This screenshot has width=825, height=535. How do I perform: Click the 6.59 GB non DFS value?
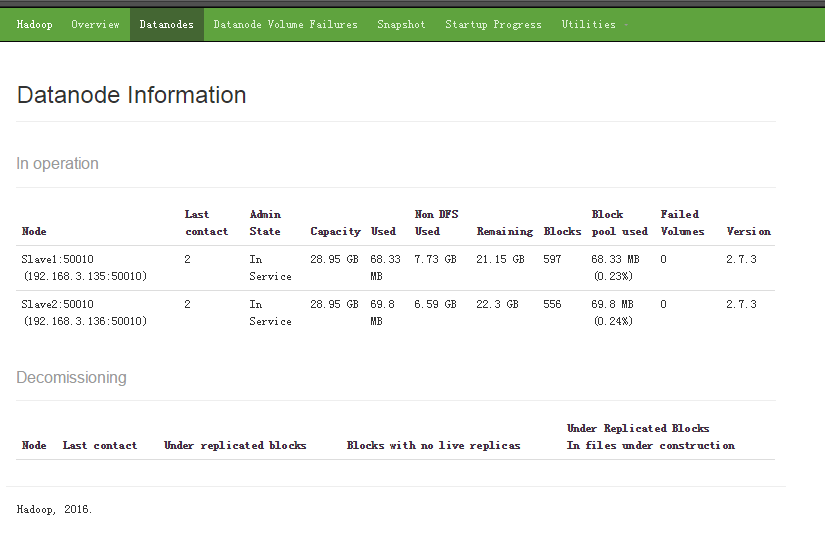pos(435,304)
